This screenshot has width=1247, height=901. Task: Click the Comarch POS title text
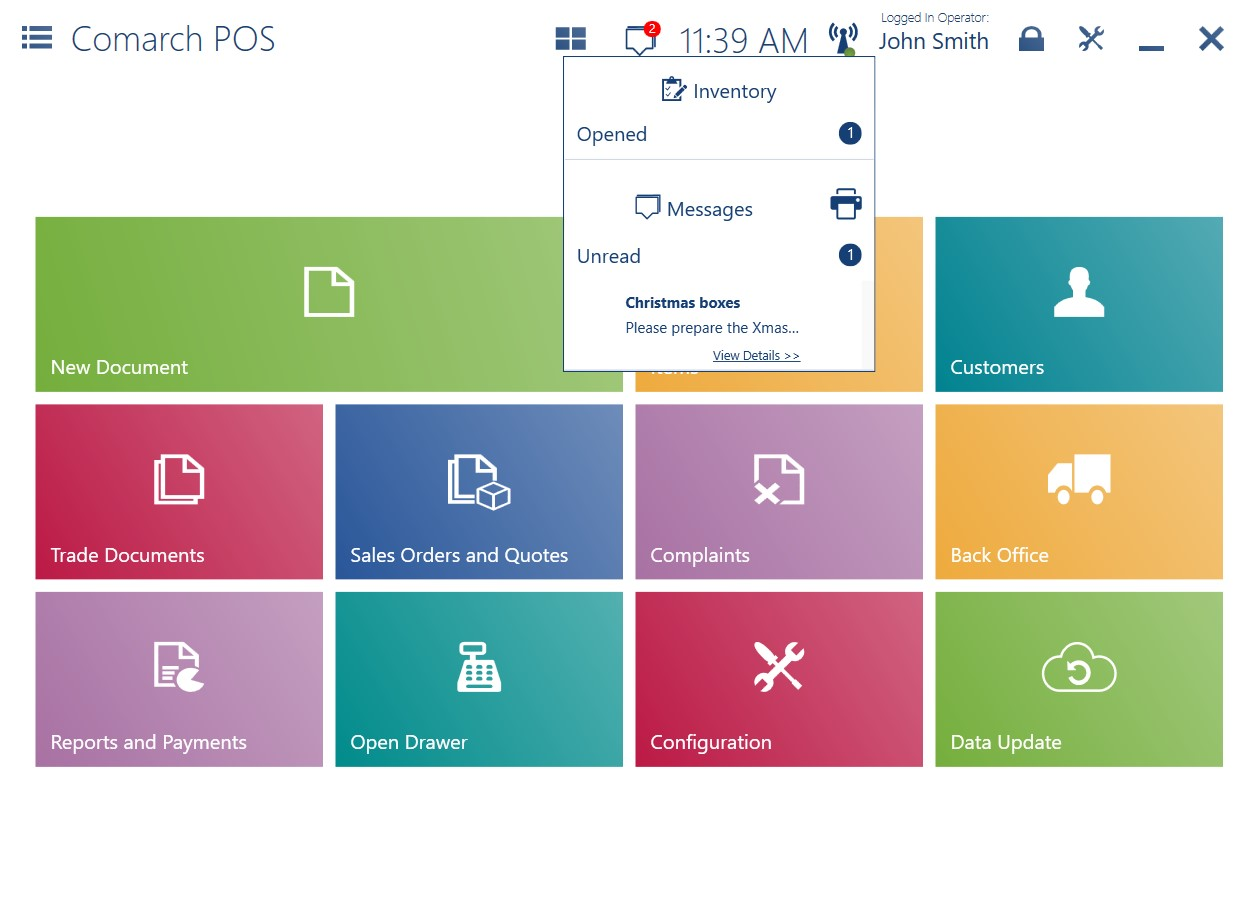(x=173, y=39)
